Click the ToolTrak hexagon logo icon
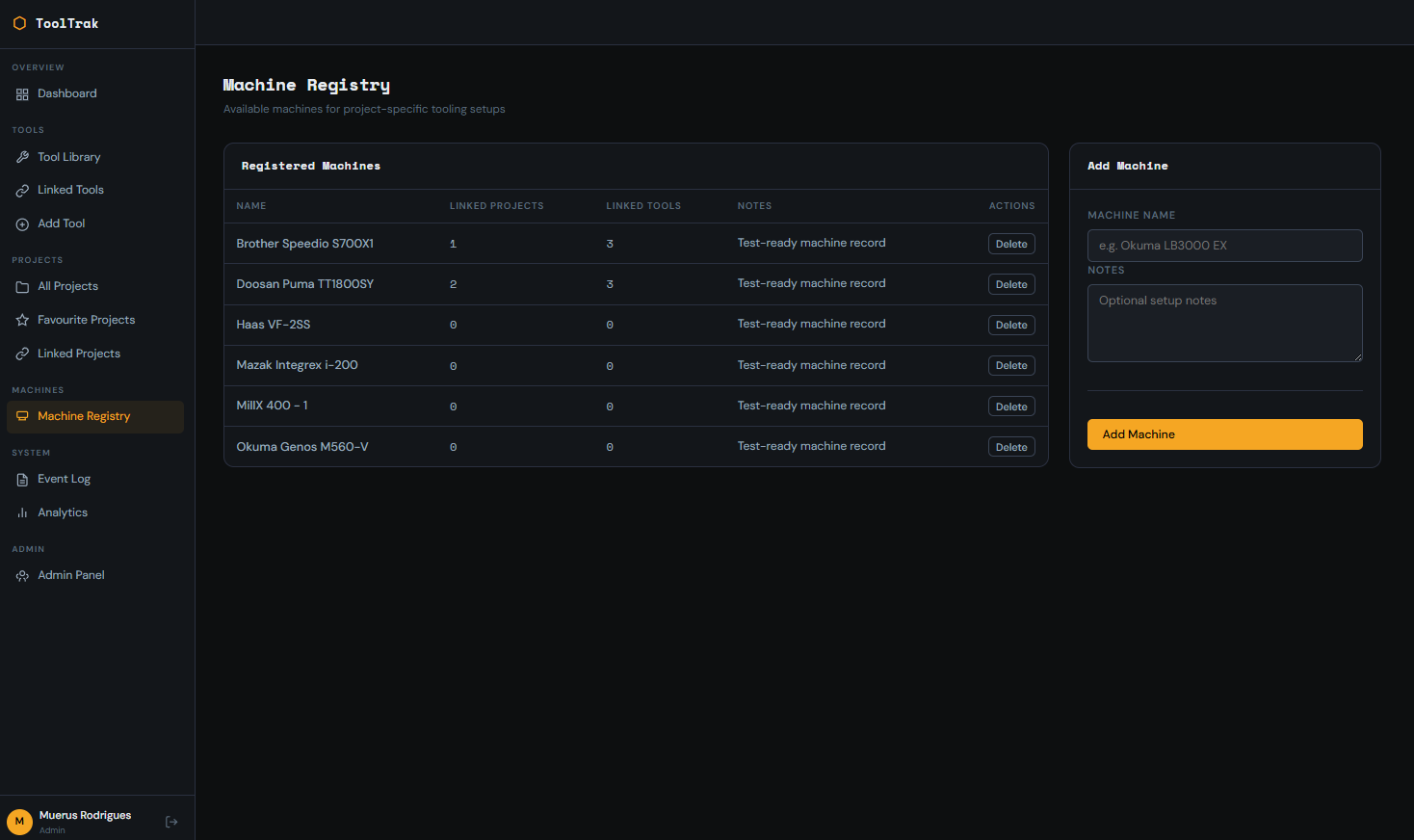 point(19,23)
